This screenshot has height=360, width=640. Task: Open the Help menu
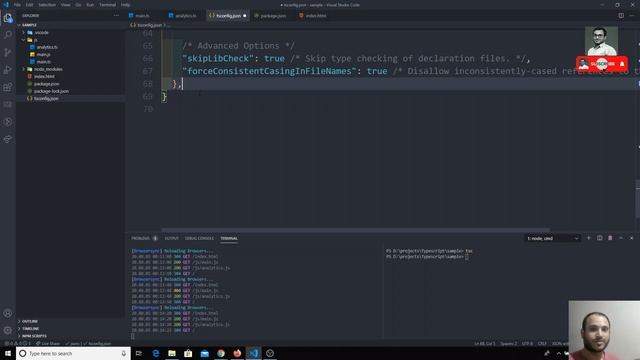pyautogui.click(x=125, y=5)
